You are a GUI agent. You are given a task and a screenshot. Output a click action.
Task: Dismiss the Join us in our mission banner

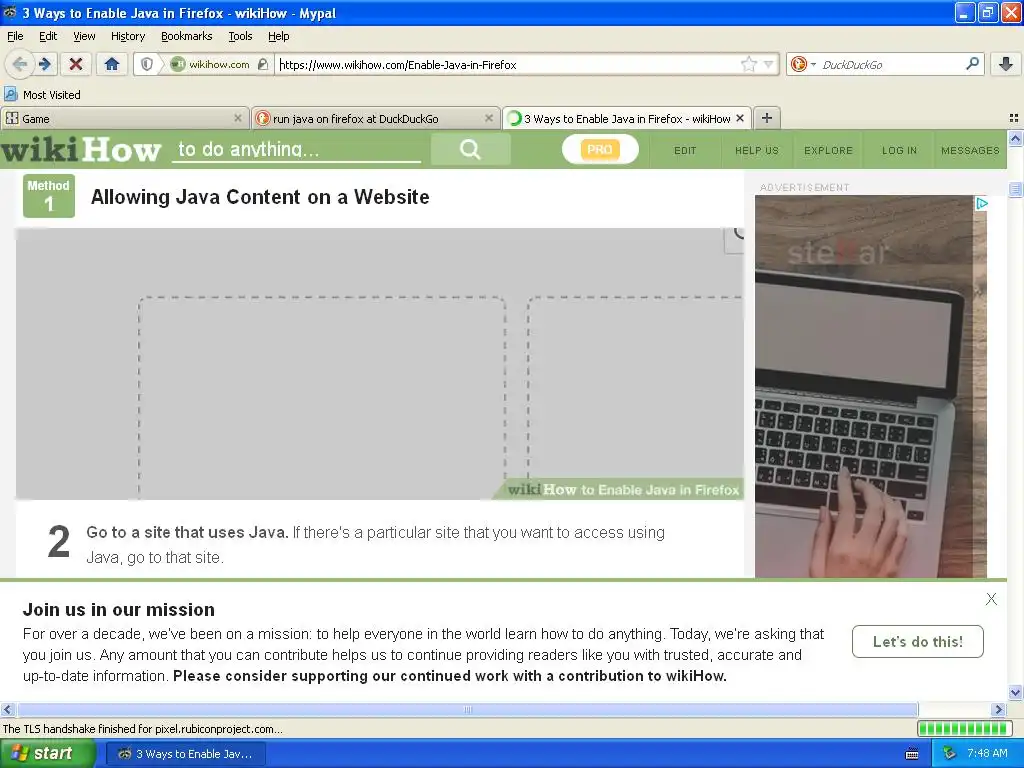click(991, 599)
